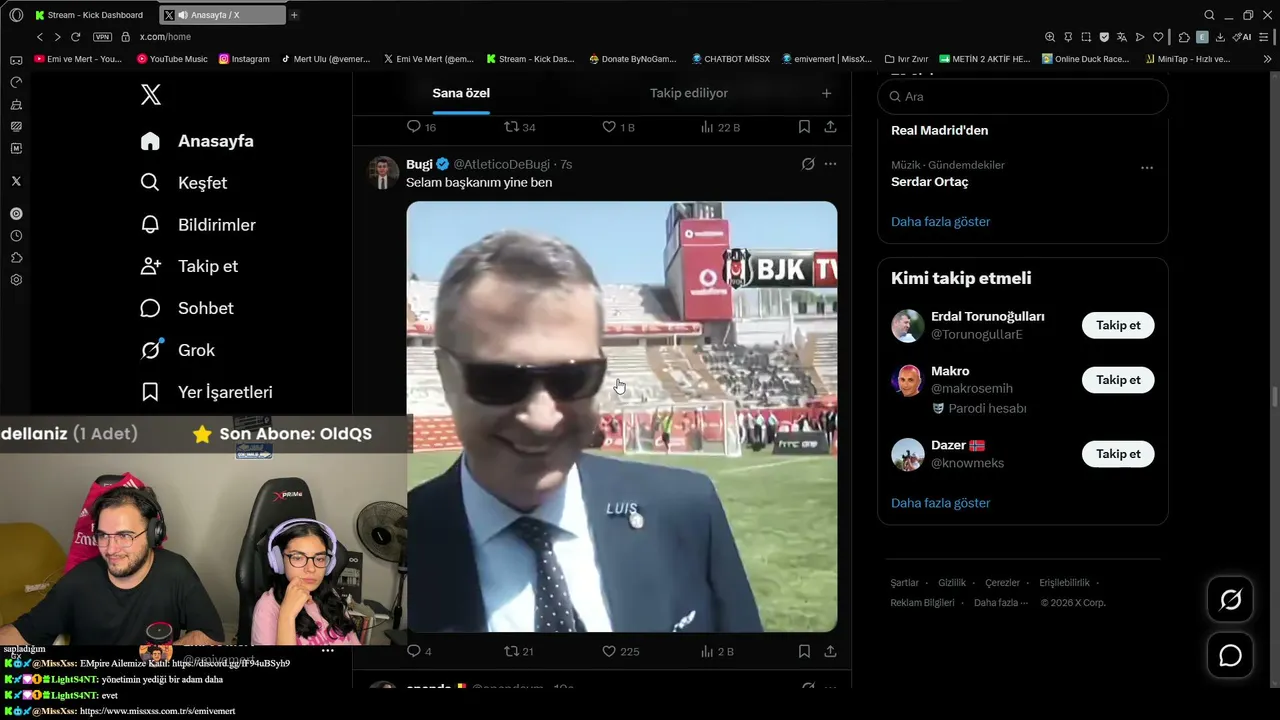The width and height of the screenshot is (1280, 720).
Task: Repost the Bugi tweet with 21 reposts
Action: (518, 651)
